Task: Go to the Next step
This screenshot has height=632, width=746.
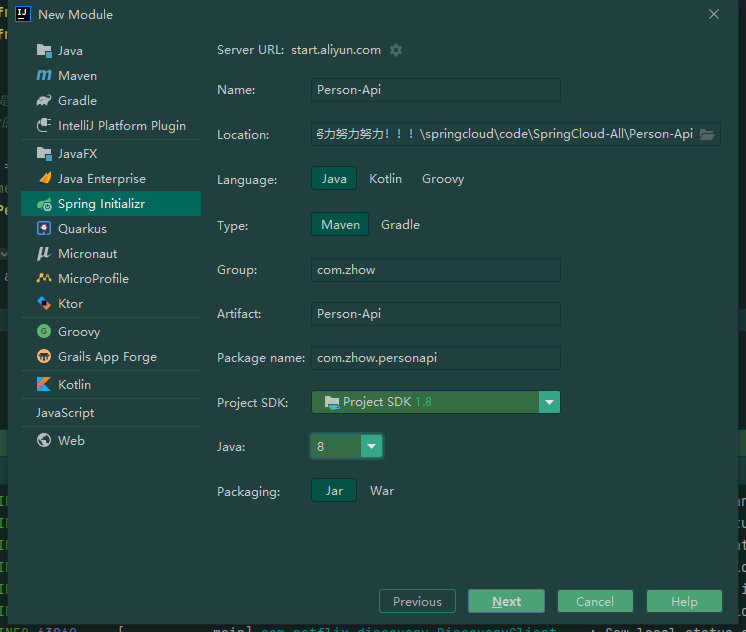Action: coord(506,601)
